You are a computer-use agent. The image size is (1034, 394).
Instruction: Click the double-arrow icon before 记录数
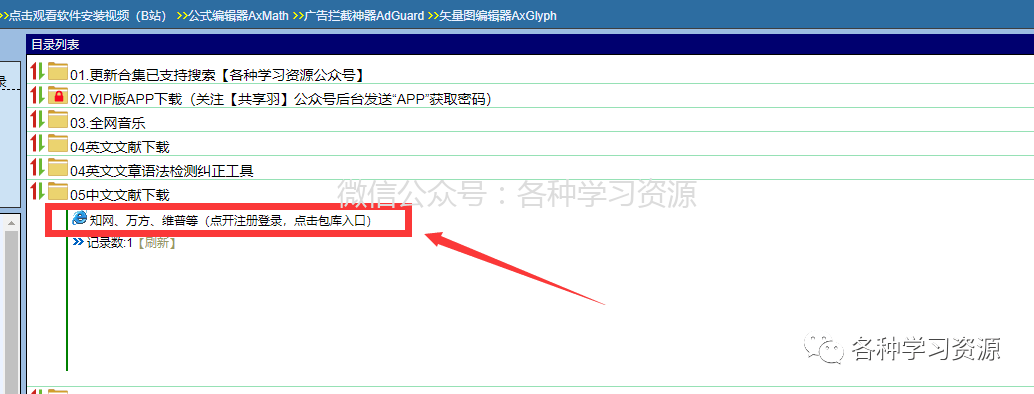(78, 242)
